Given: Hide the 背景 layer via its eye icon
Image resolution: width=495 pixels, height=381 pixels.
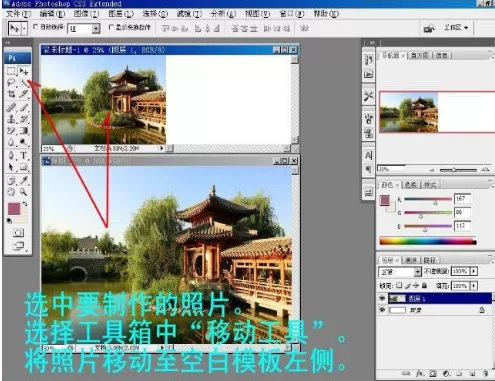Looking at the screenshot, I should (x=382, y=310).
